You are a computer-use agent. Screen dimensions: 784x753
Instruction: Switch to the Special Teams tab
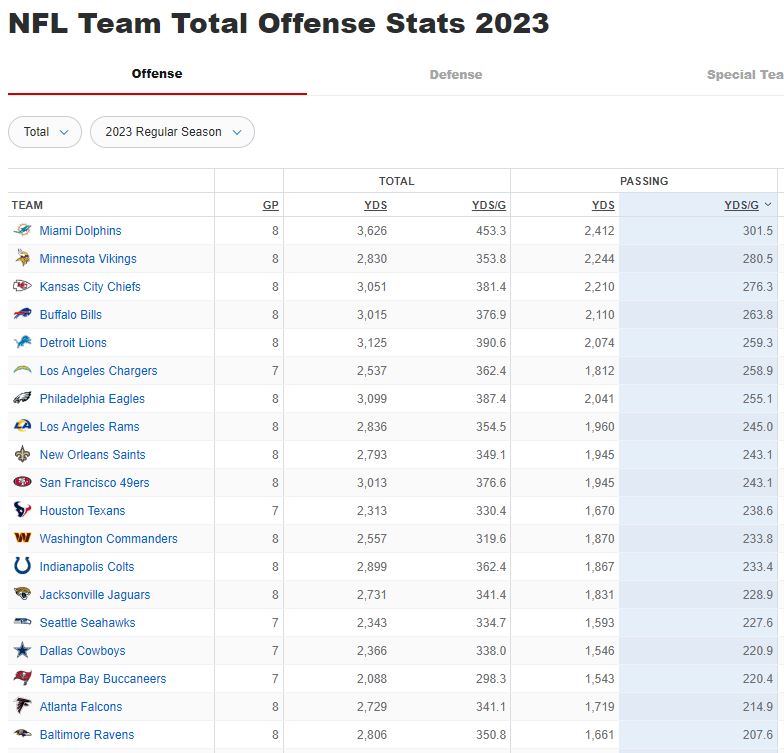click(745, 74)
